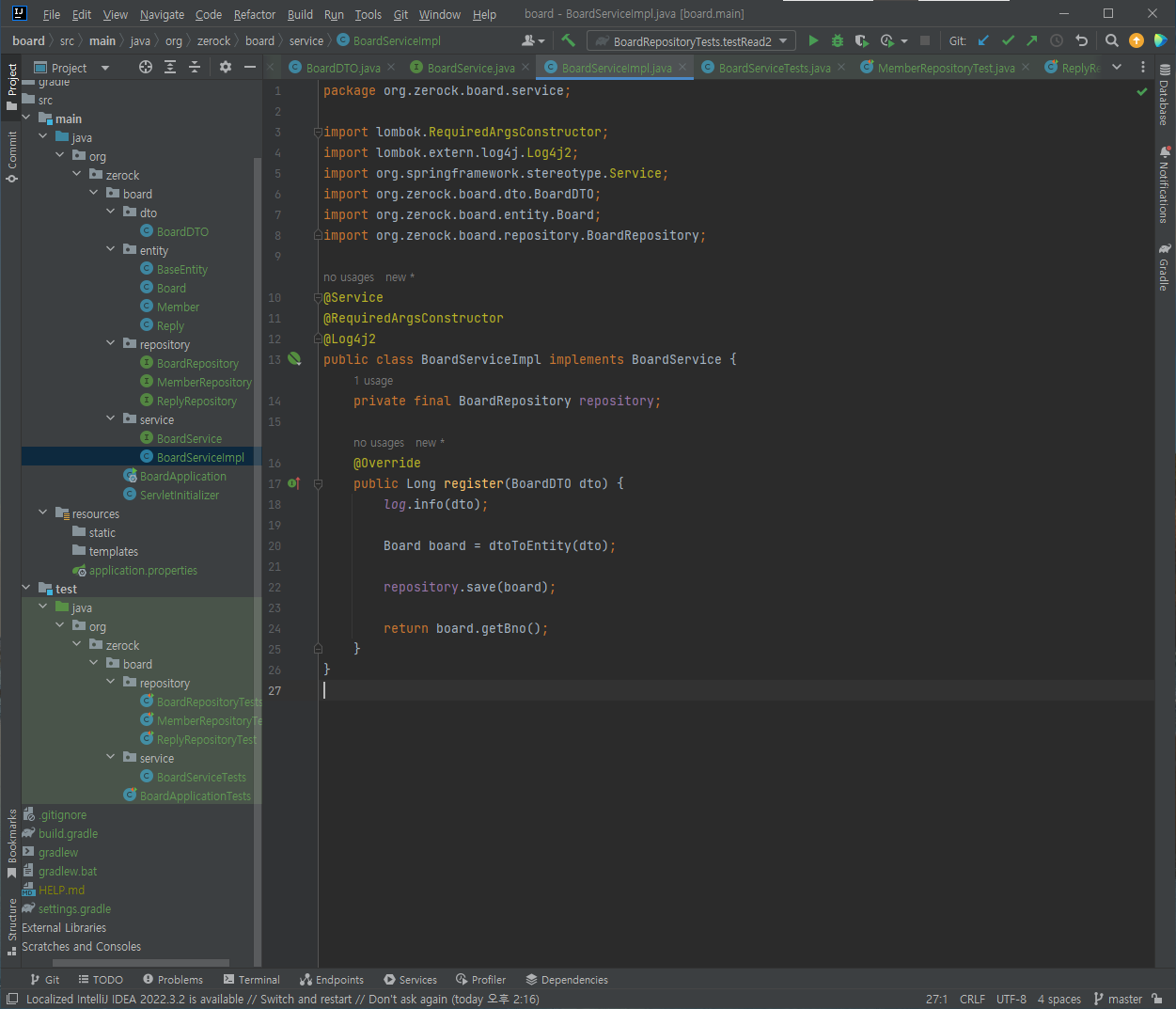Select application.properties file in tree

[x=143, y=570]
